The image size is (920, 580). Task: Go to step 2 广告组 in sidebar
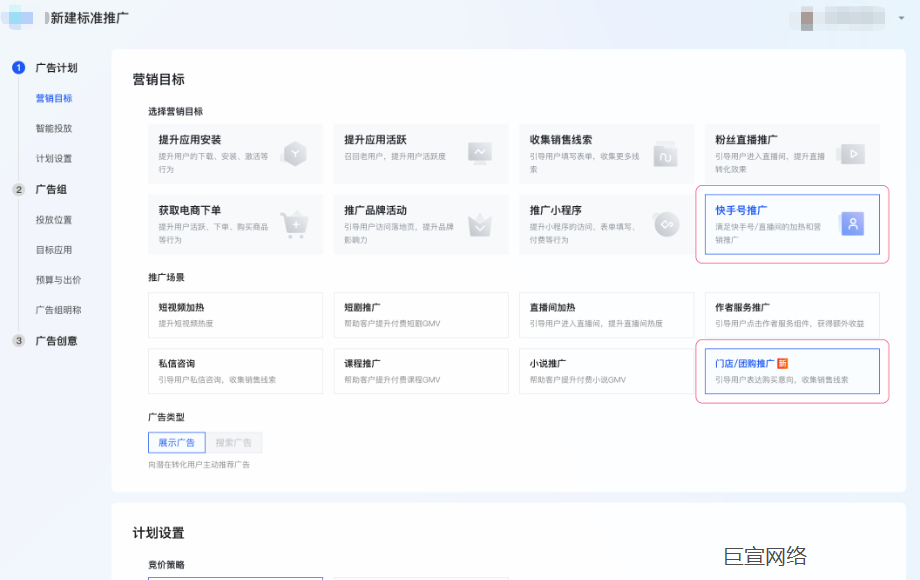pos(51,189)
